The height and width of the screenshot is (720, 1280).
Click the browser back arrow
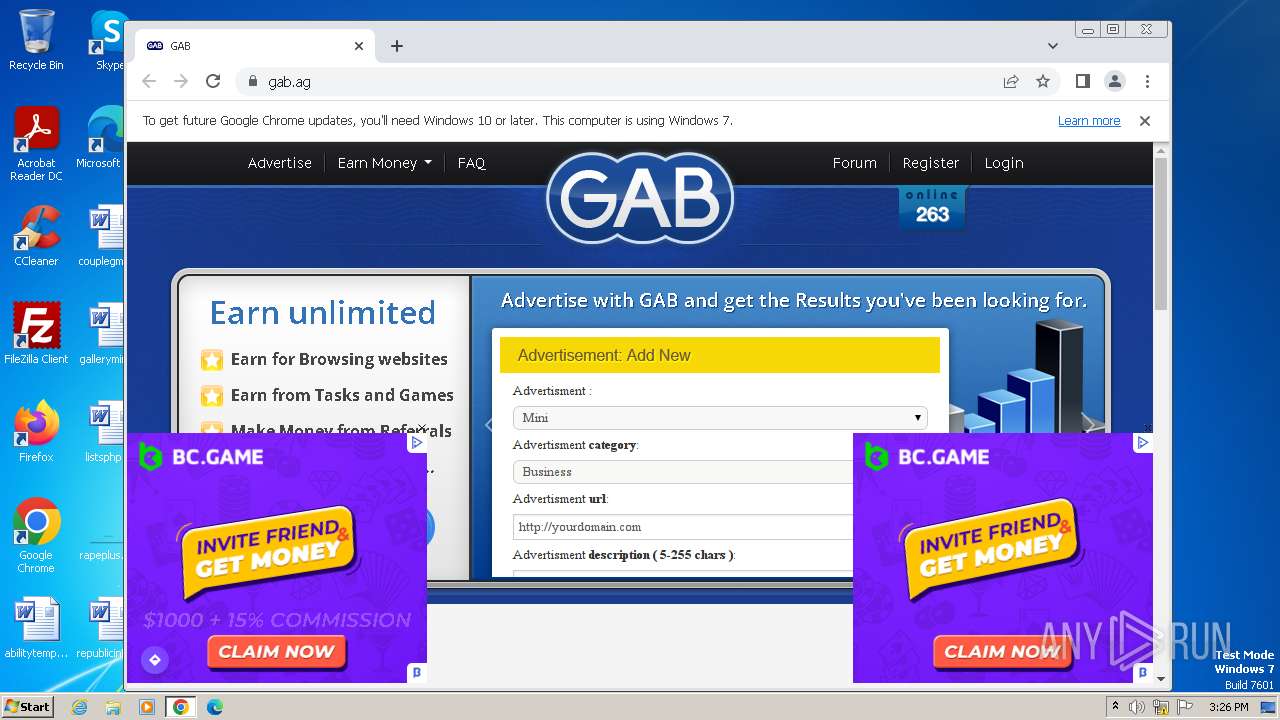[x=149, y=81]
